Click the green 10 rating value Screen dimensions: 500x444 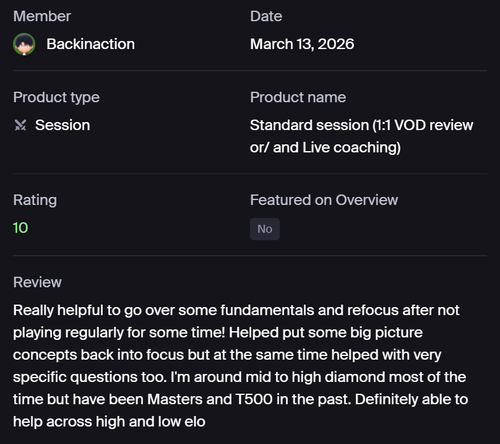click(x=20, y=228)
